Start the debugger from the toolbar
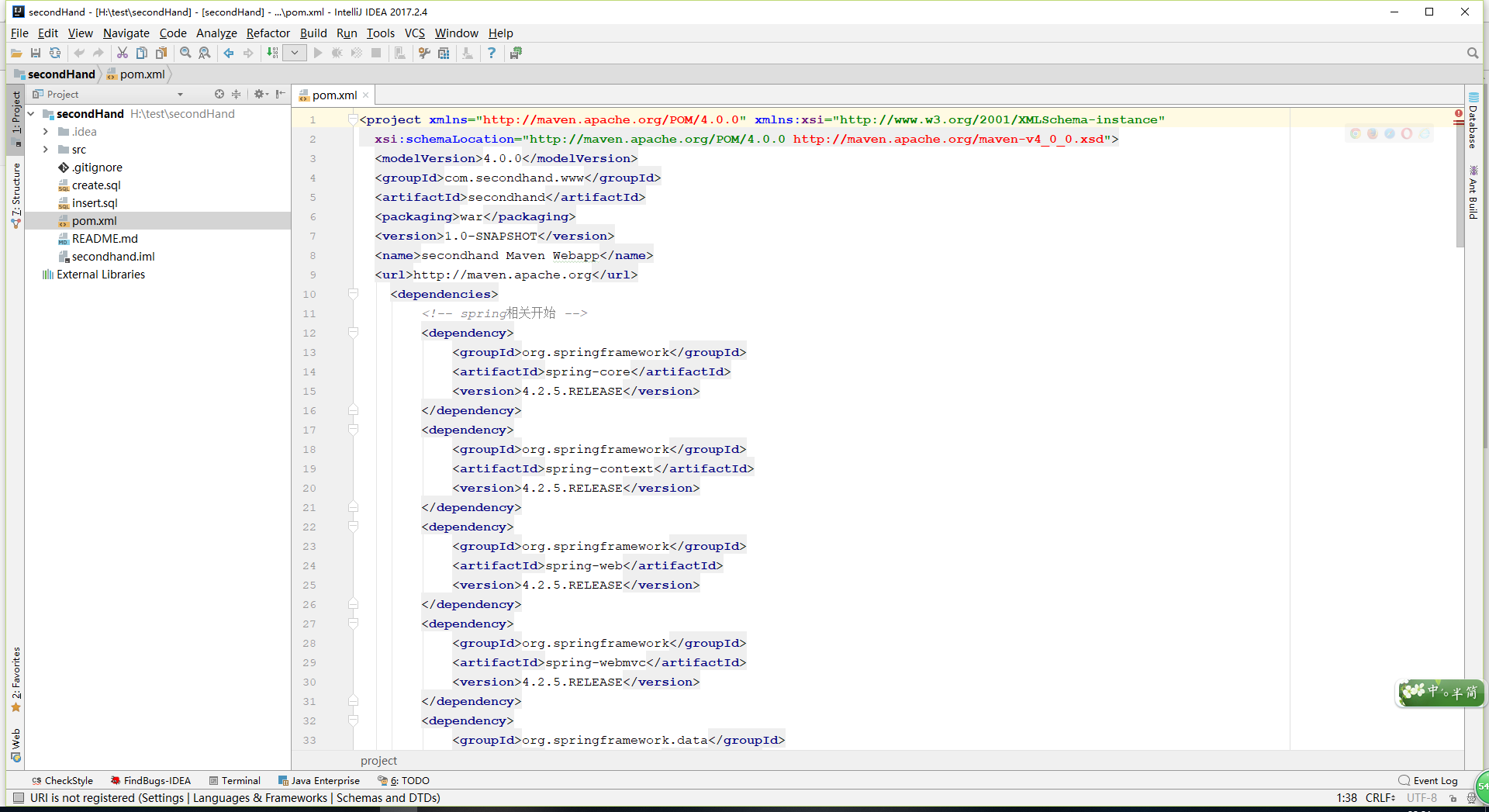The width and height of the screenshot is (1489, 812). pos(337,53)
